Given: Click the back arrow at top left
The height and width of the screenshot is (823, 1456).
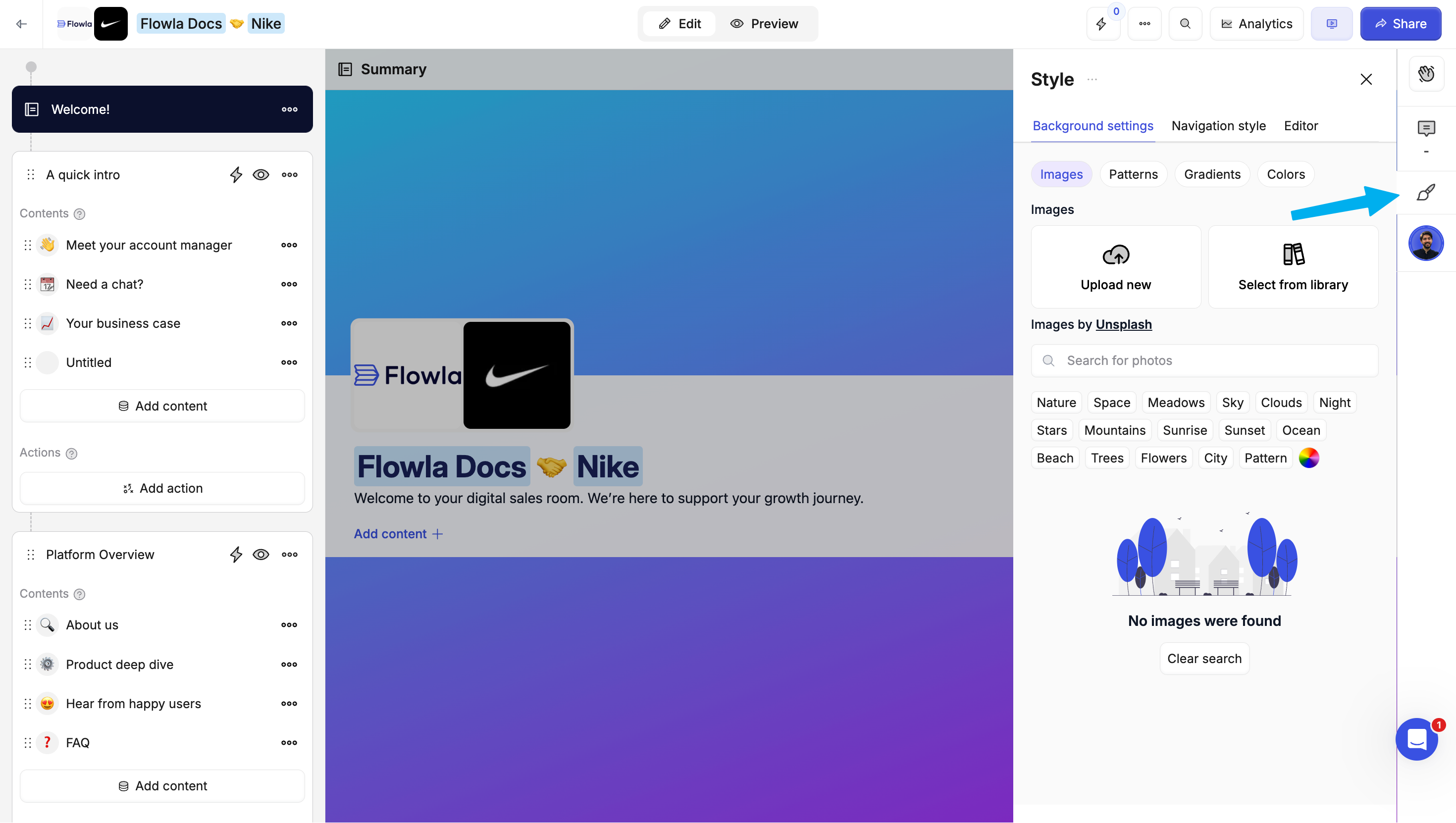Looking at the screenshot, I should pos(21,24).
